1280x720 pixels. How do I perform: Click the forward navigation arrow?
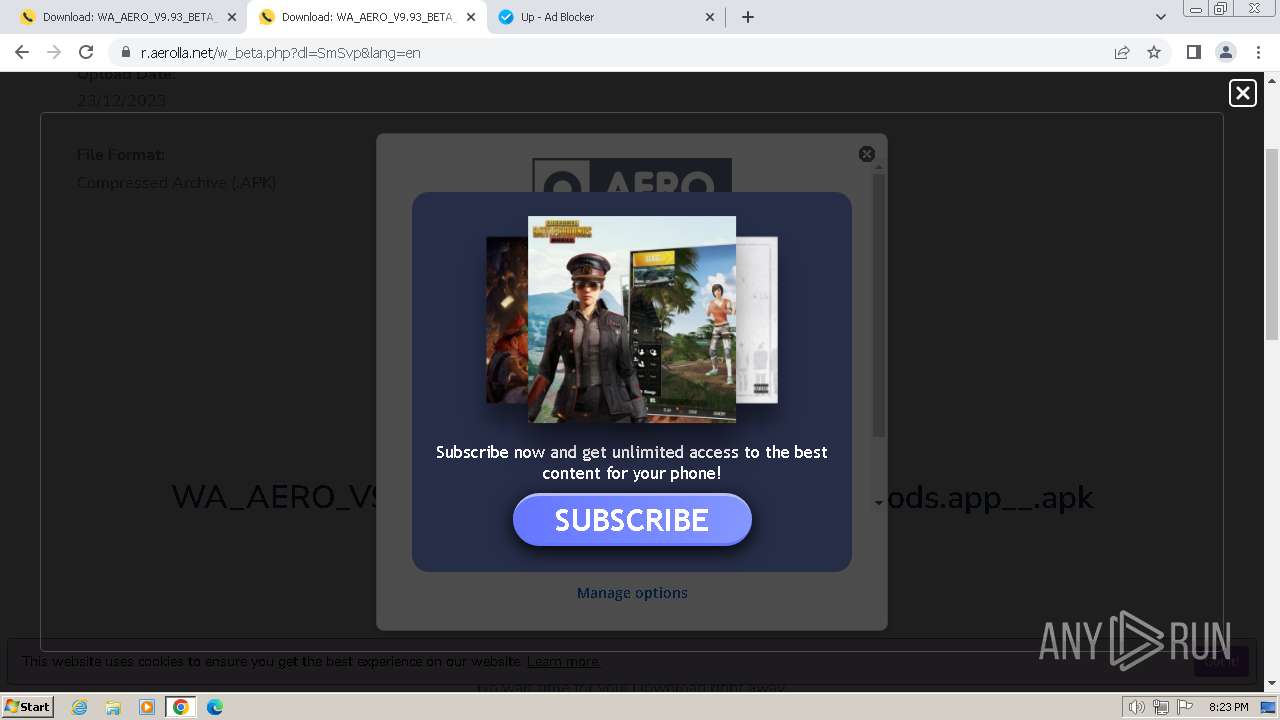tap(54, 52)
